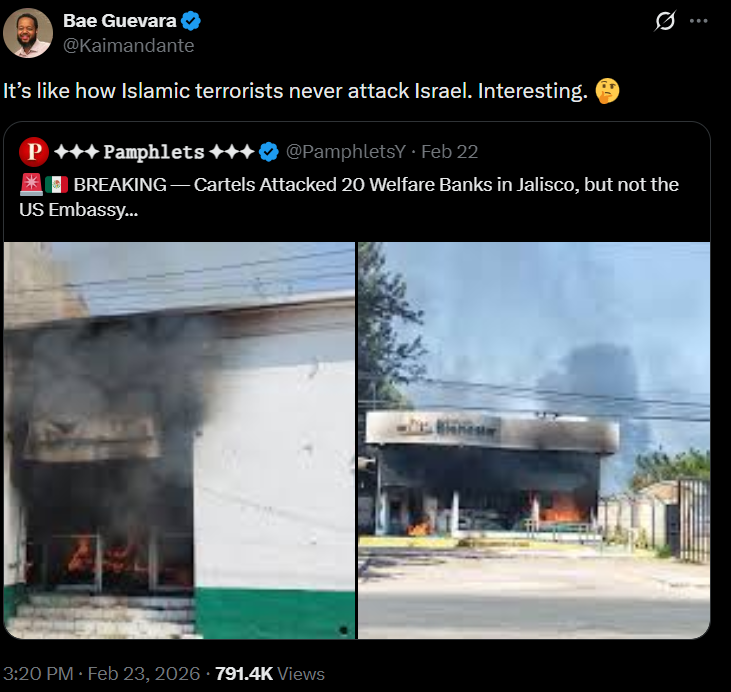Click Bae Guevara's blue verified badge

(x=191, y=21)
